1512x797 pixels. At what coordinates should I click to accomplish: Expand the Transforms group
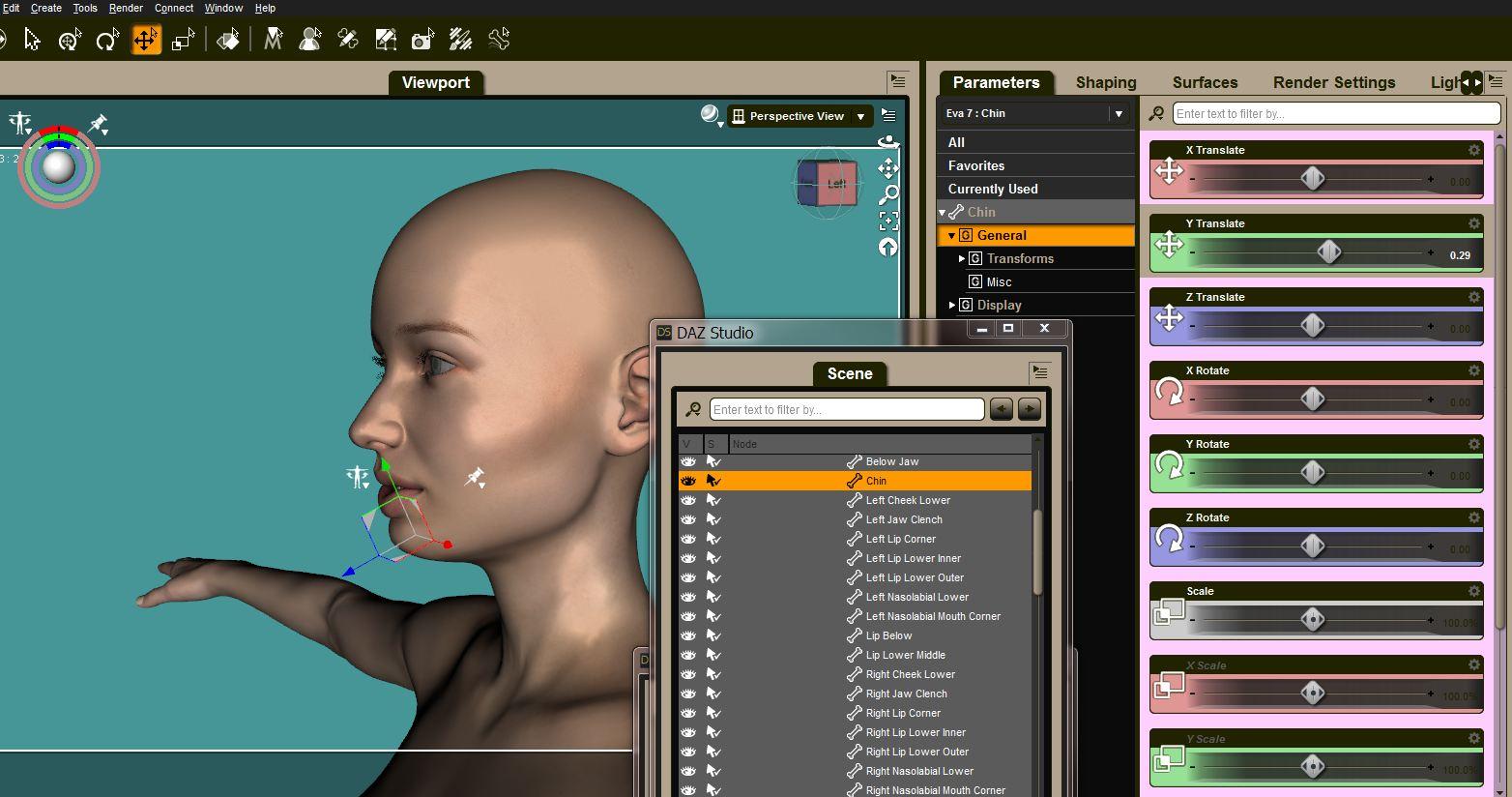click(x=962, y=258)
